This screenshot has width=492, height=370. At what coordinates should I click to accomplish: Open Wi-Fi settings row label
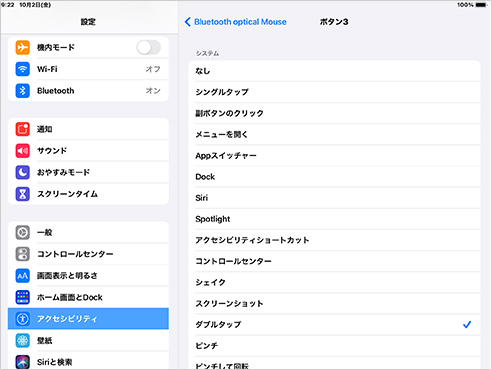[x=47, y=69]
